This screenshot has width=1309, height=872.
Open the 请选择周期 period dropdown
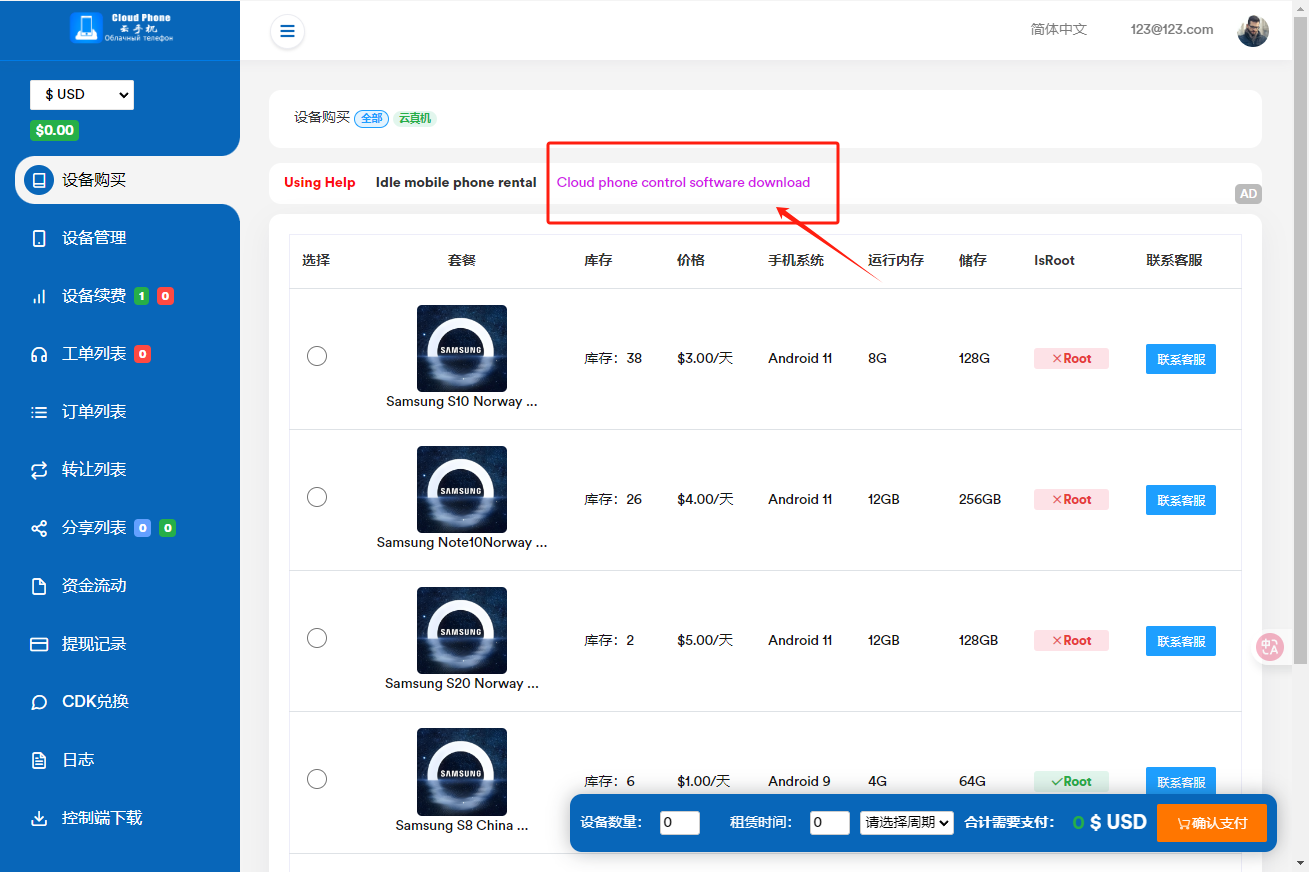click(907, 822)
